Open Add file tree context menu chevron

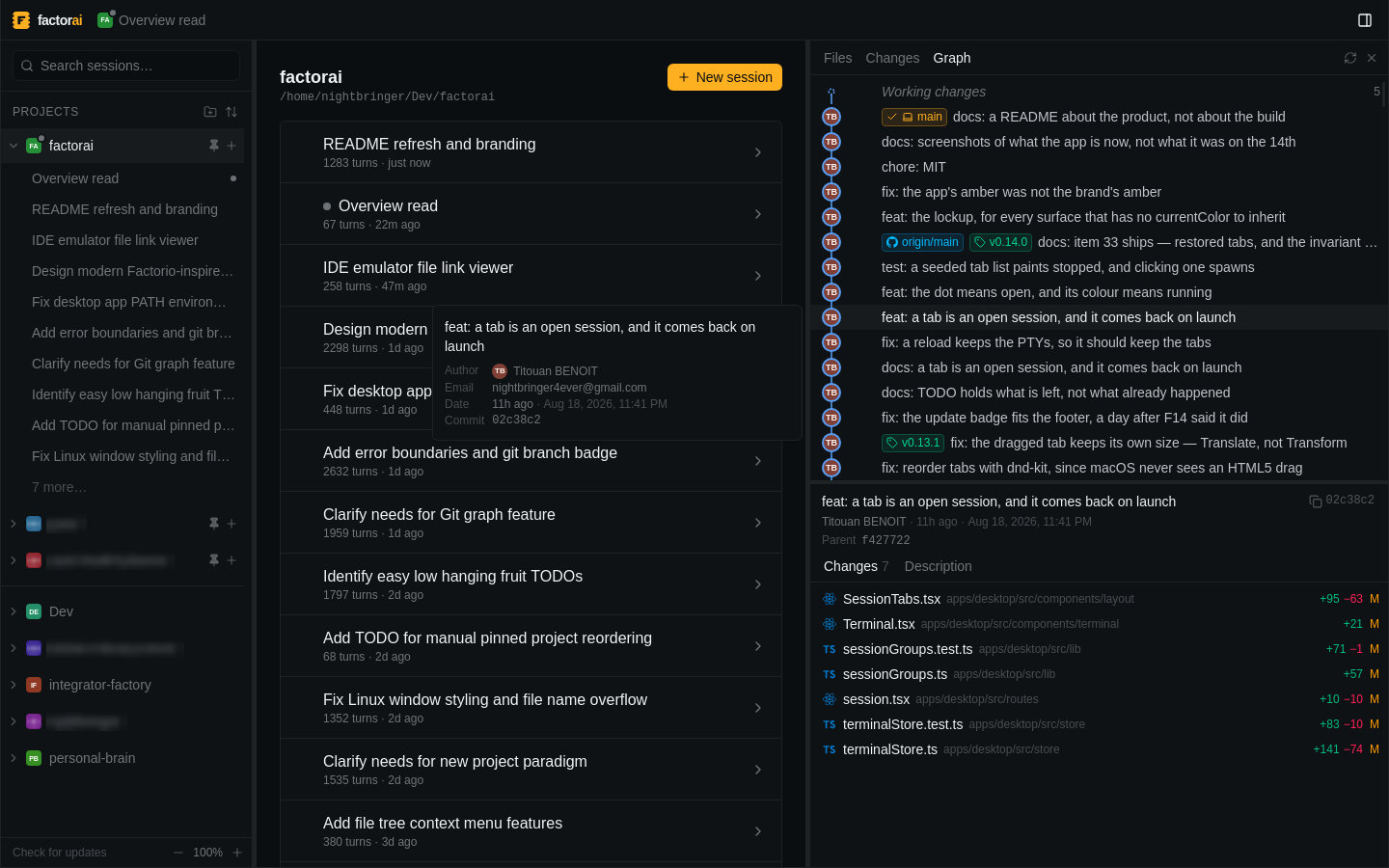click(758, 831)
